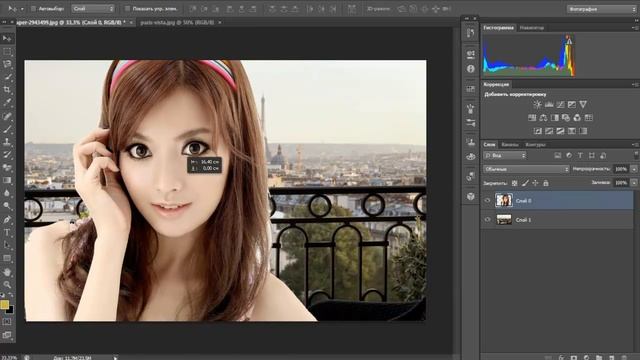Select the Zoom tool
The width and height of the screenshot is (640, 360).
tap(7, 284)
